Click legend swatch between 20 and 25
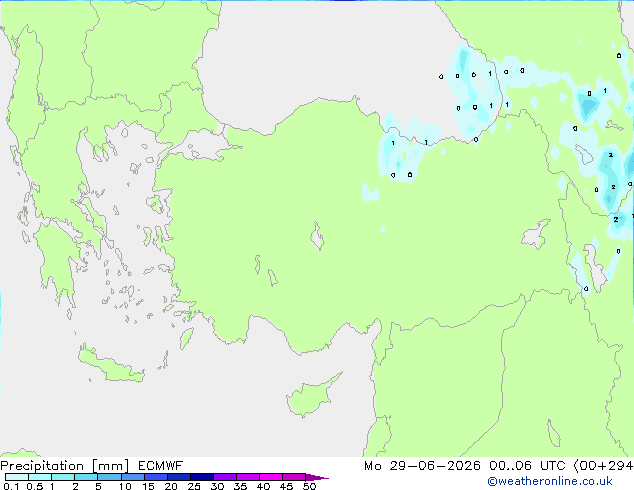The height and width of the screenshot is (490, 634). pyautogui.click(x=179, y=477)
